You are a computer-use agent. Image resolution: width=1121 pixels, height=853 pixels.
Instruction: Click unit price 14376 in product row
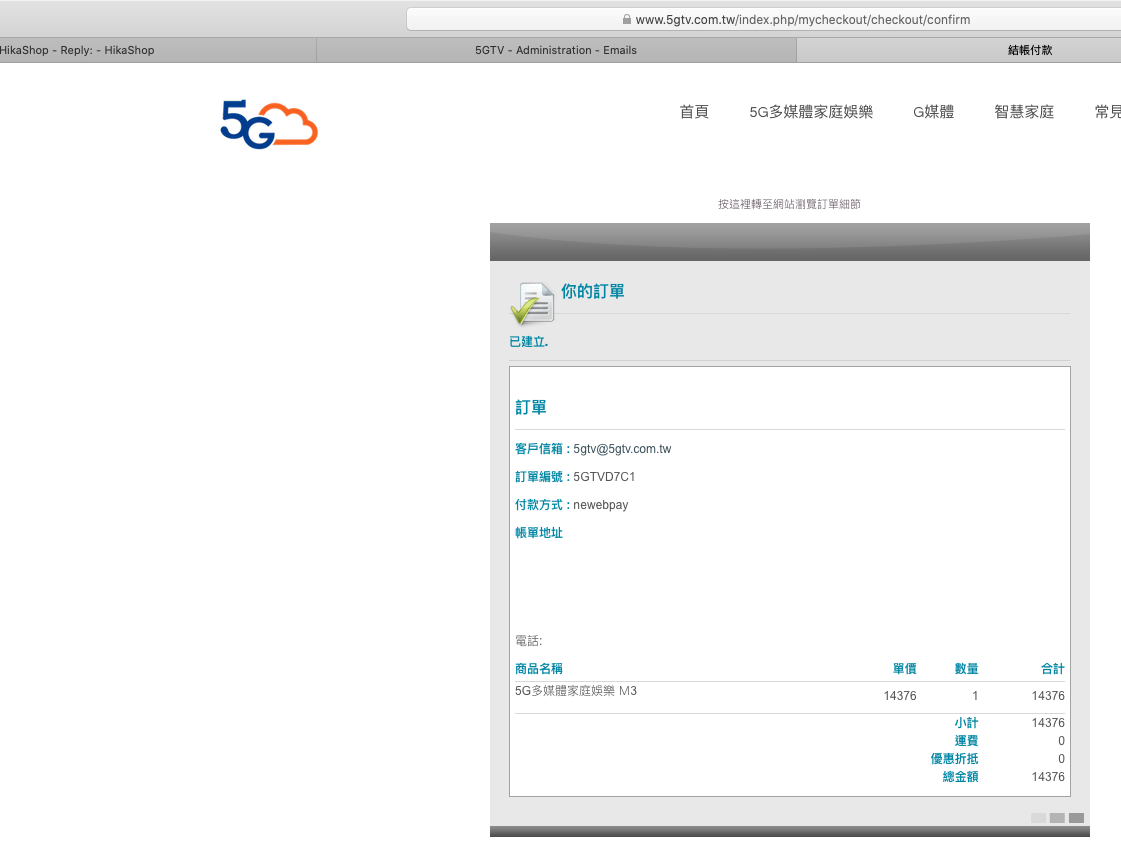pos(899,696)
